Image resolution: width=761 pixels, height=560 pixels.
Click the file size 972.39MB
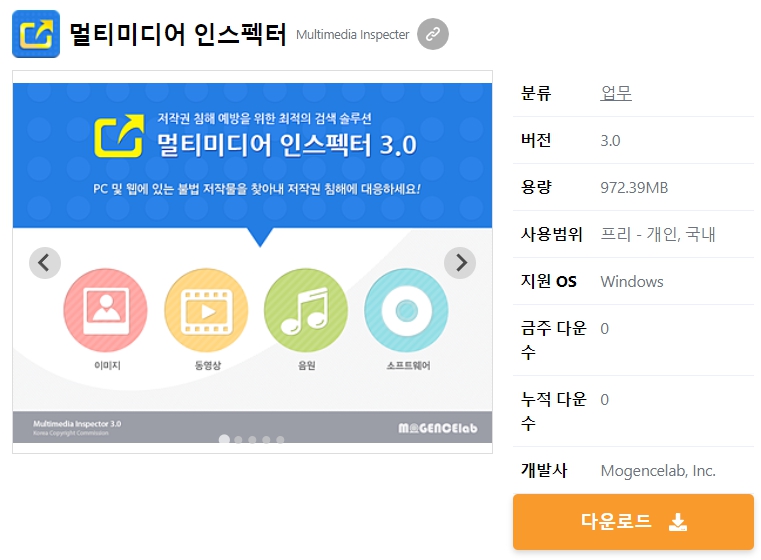tap(634, 188)
